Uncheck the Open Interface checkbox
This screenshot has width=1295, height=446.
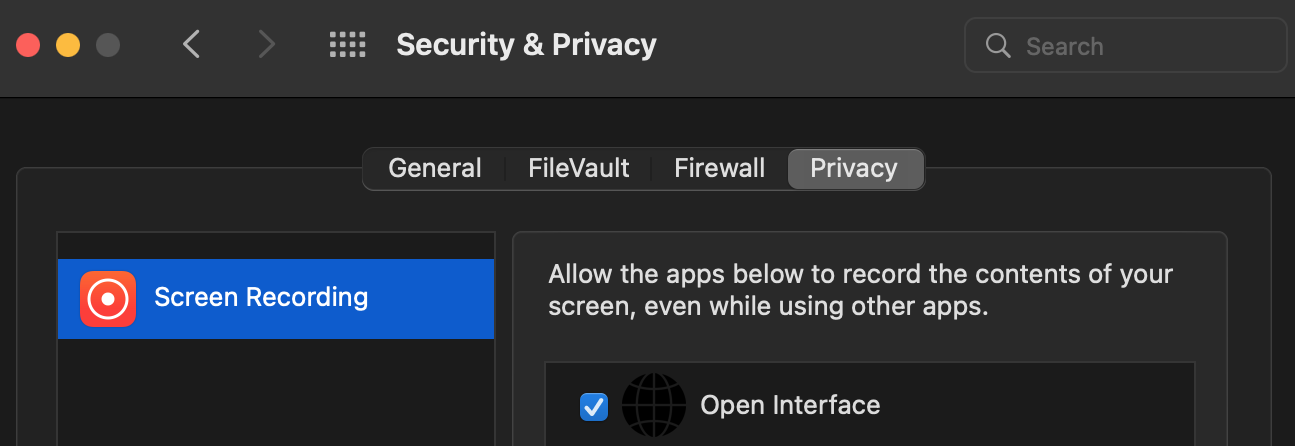click(x=594, y=406)
